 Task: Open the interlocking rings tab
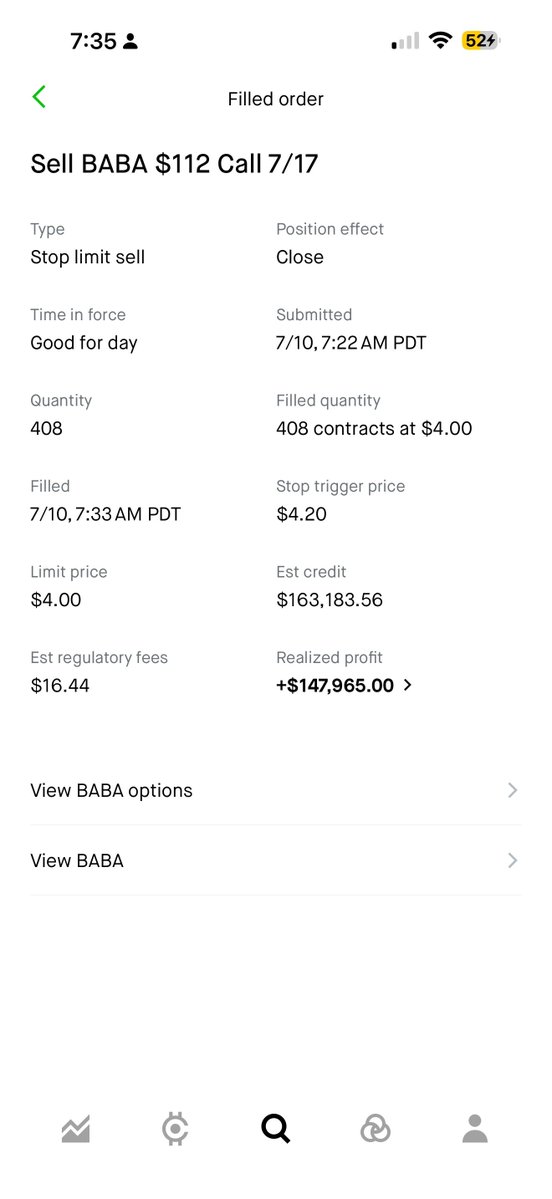375,1129
